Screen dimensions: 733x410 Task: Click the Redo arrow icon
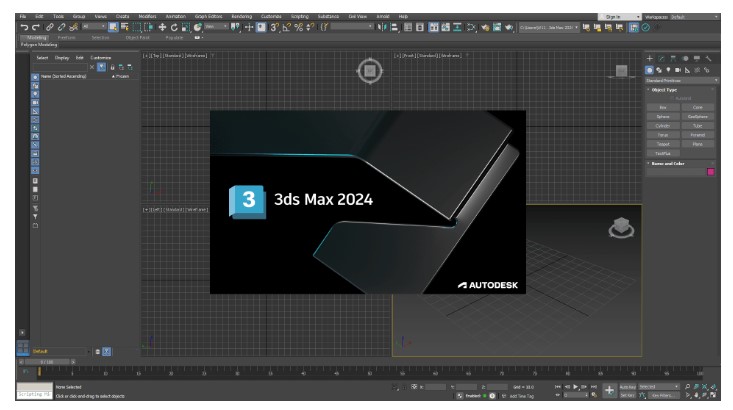coord(36,28)
